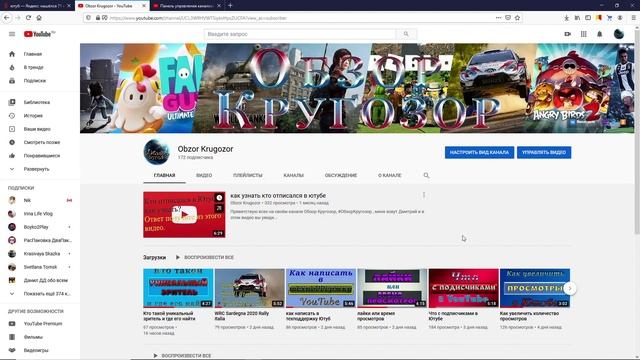This screenshot has width=640, height=360.
Task: Open the Firefox menu button
Action: click(633, 18)
